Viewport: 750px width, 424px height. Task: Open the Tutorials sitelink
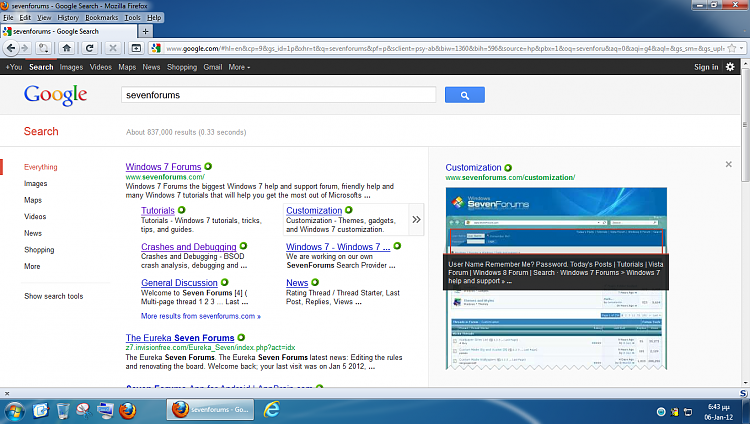[x=158, y=210]
